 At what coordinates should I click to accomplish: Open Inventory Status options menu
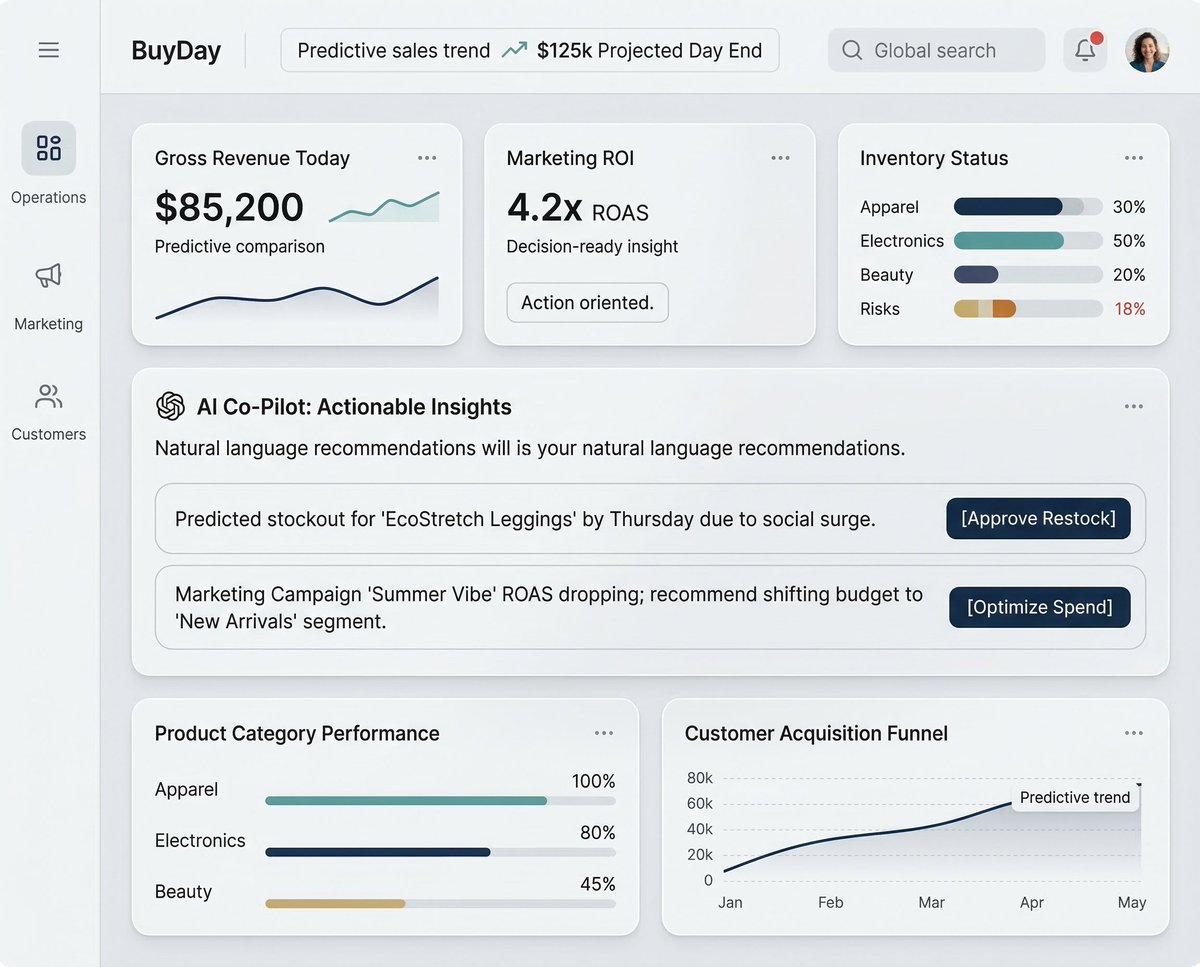tap(1133, 158)
